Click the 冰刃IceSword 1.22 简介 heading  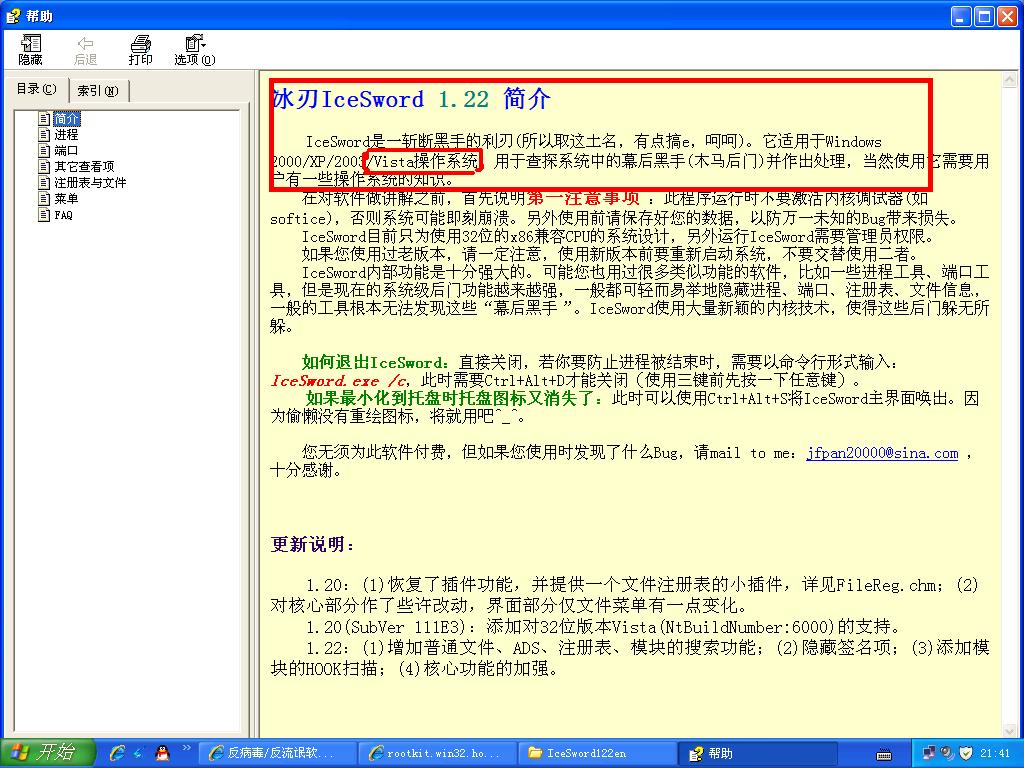[x=411, y=99]
